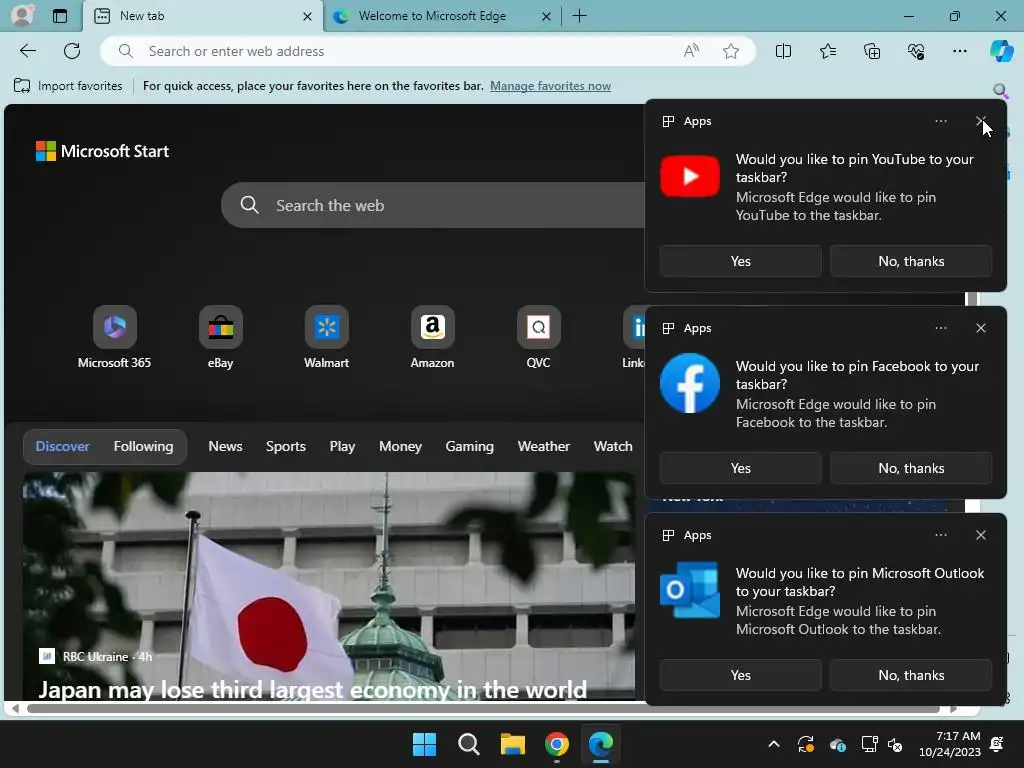Switch to Welcome to Microsoft Edge tab

[x=432, y=16]
